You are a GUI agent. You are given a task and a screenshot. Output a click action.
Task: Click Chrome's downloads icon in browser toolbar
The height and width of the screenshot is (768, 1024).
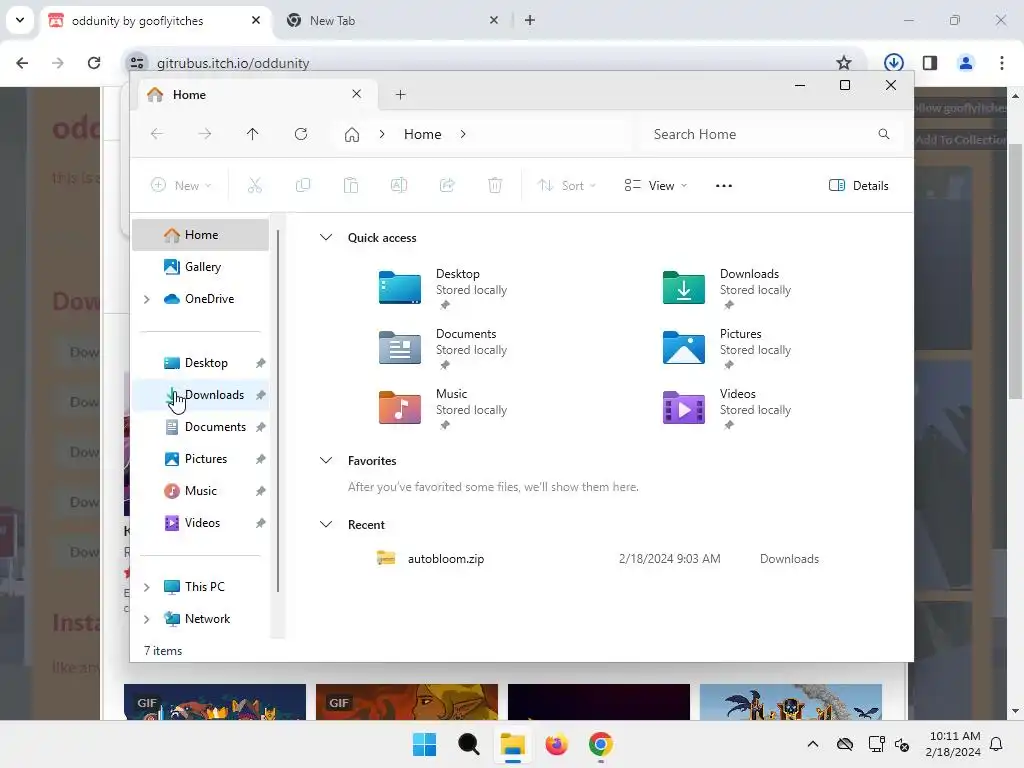893,63
